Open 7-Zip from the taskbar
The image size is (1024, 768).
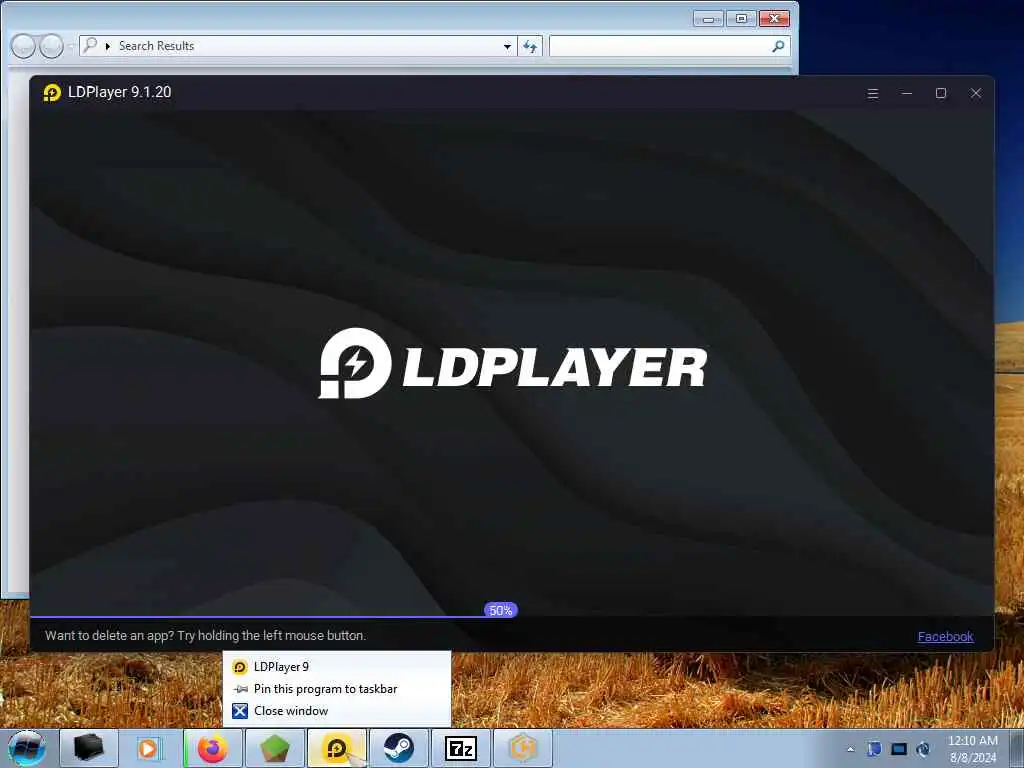coord(460,748)
